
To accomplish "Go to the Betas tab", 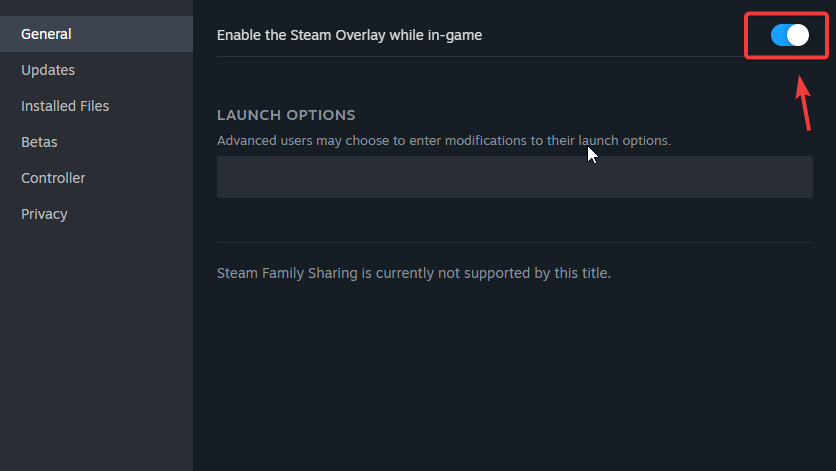I will click(39, 142).
